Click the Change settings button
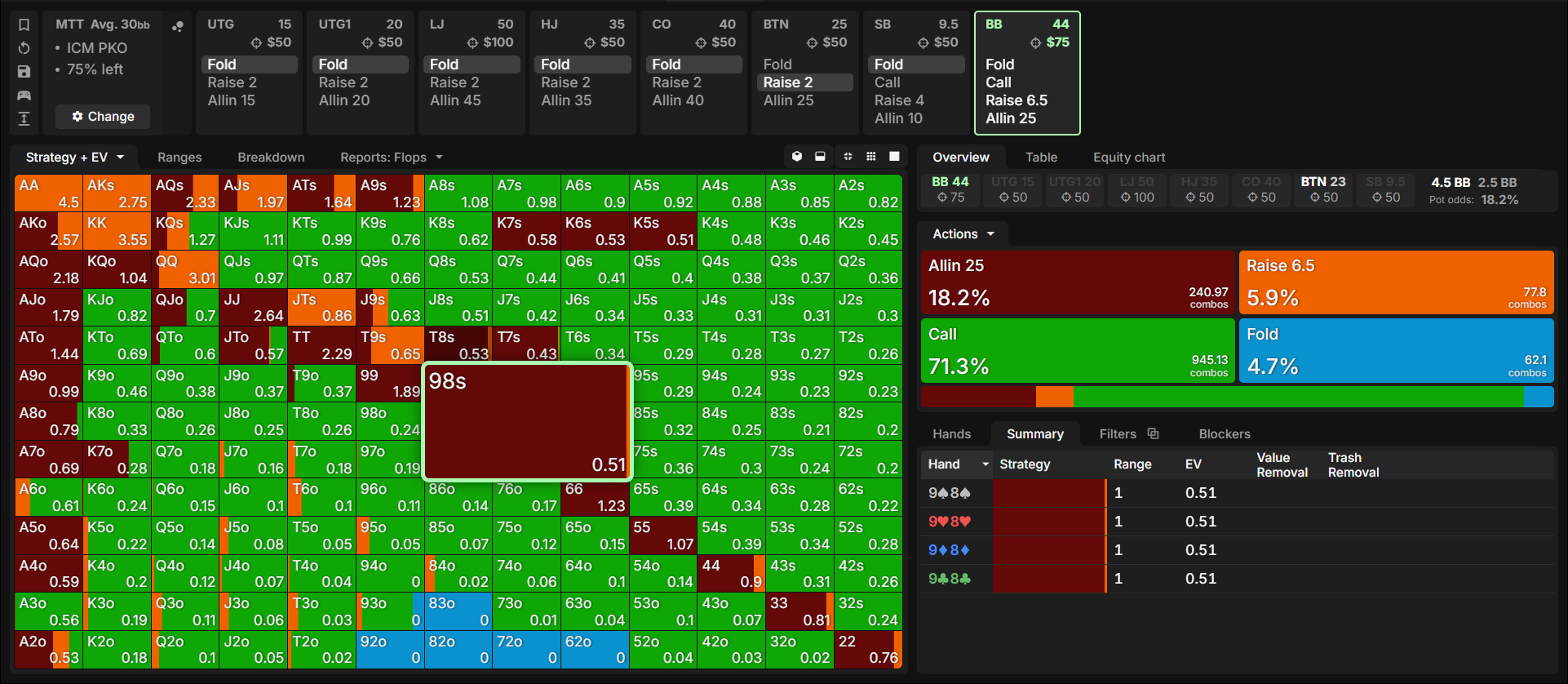1568x684 pixels. click(x=103, y=117)
